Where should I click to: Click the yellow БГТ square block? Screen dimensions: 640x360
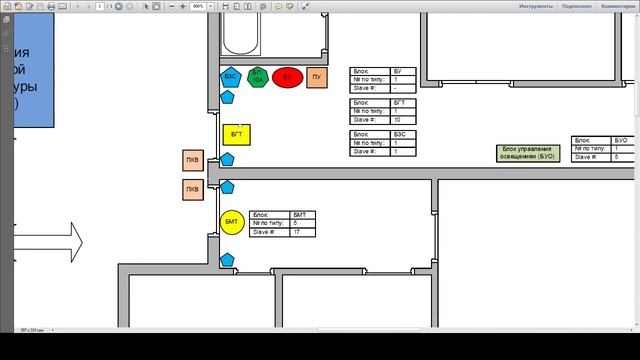pyautogui.click(x=237, y=135)
